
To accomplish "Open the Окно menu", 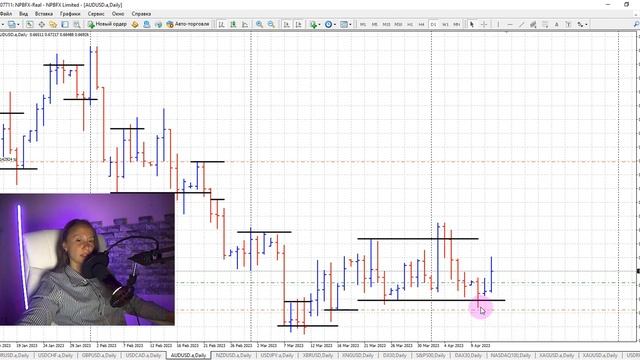I will 118,14.
